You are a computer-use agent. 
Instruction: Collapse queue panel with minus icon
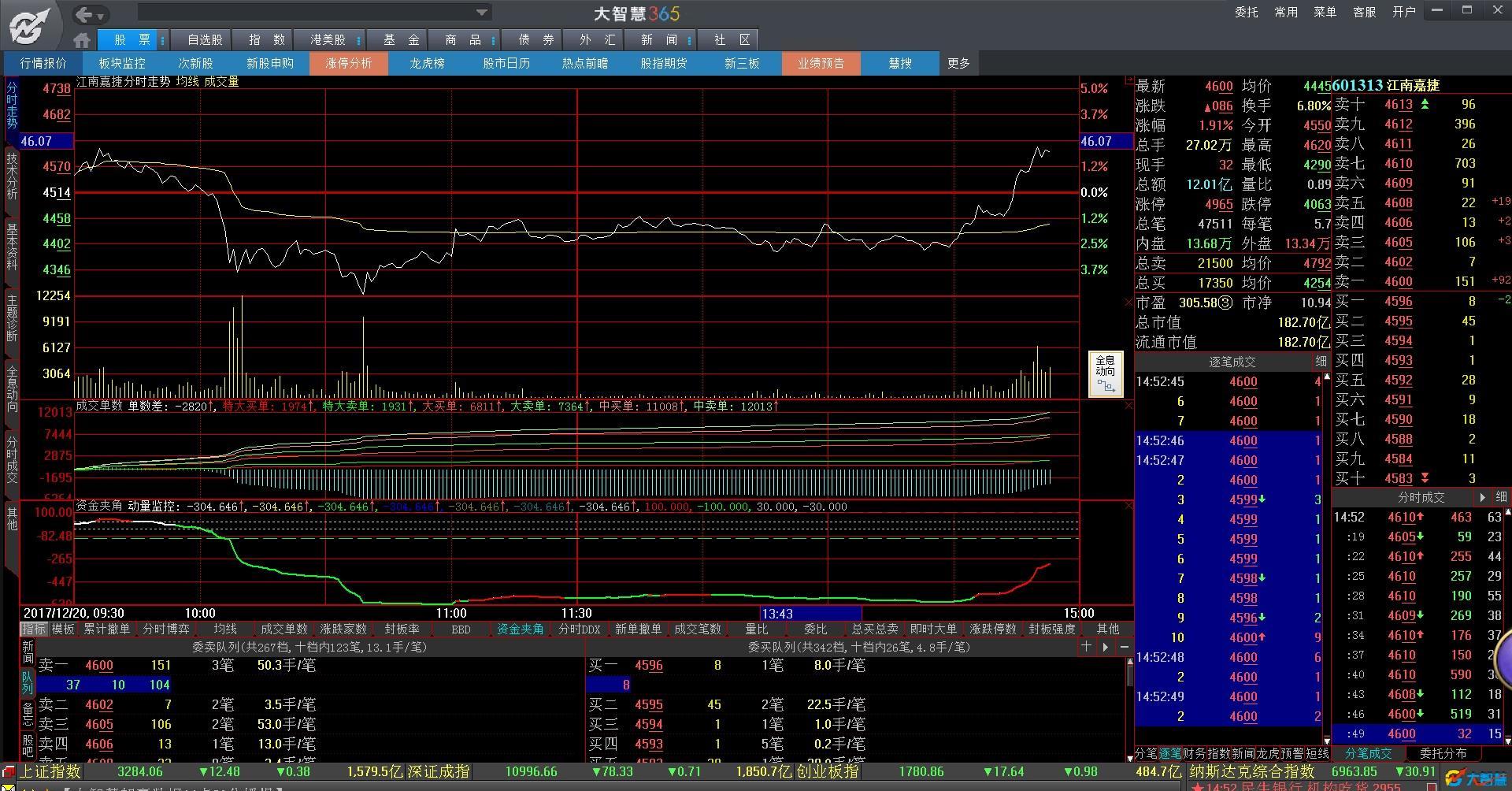click(x=1124, y=647)
